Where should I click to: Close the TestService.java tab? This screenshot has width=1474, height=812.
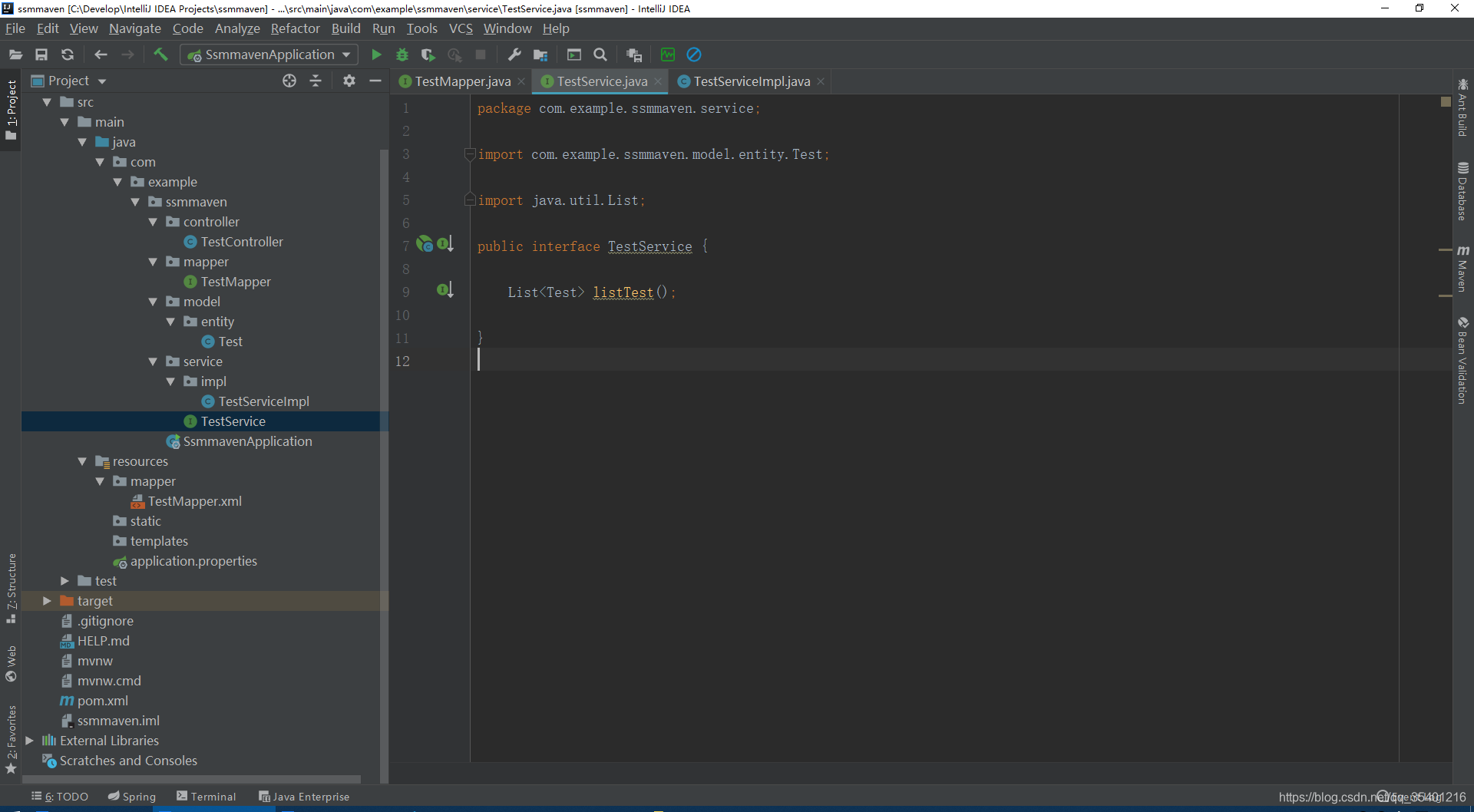658,81
